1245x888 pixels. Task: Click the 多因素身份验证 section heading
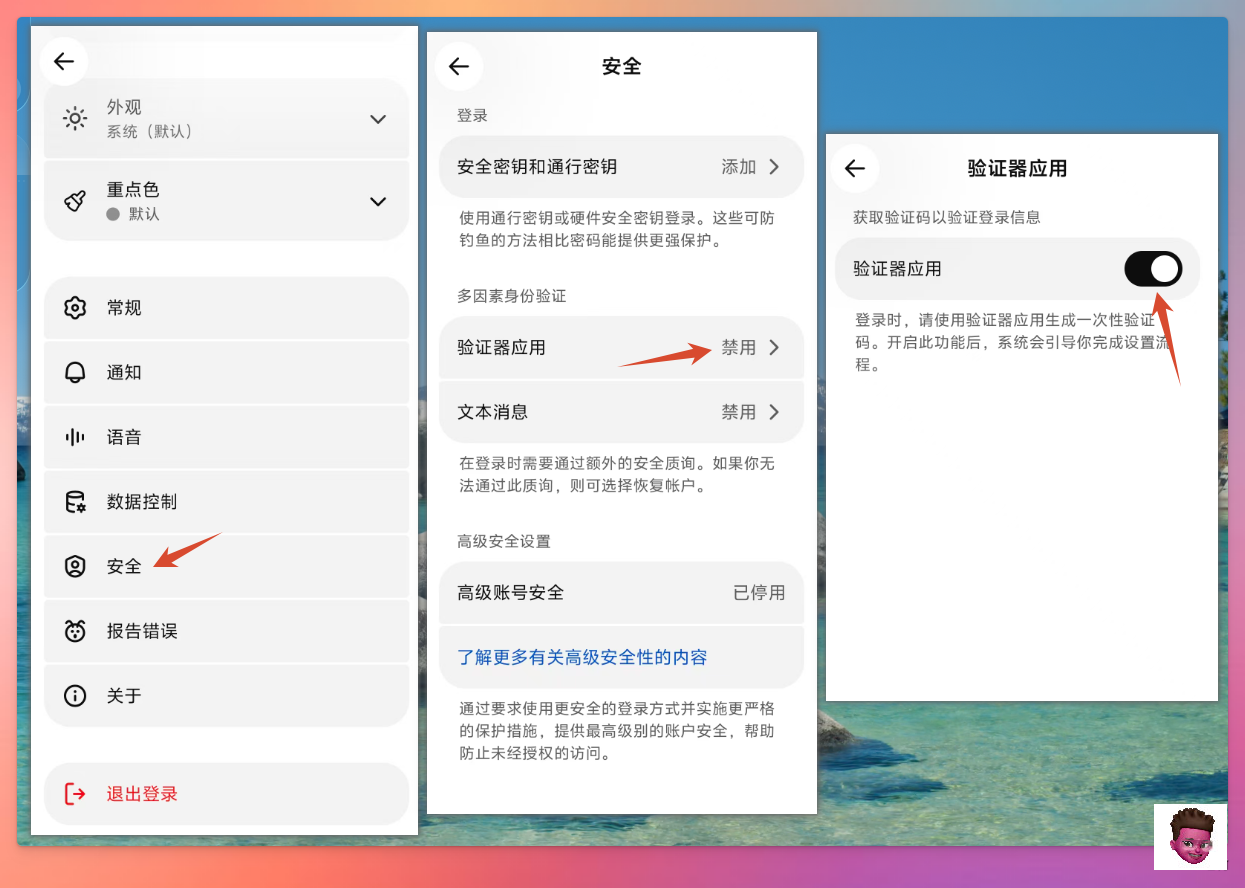512,296
